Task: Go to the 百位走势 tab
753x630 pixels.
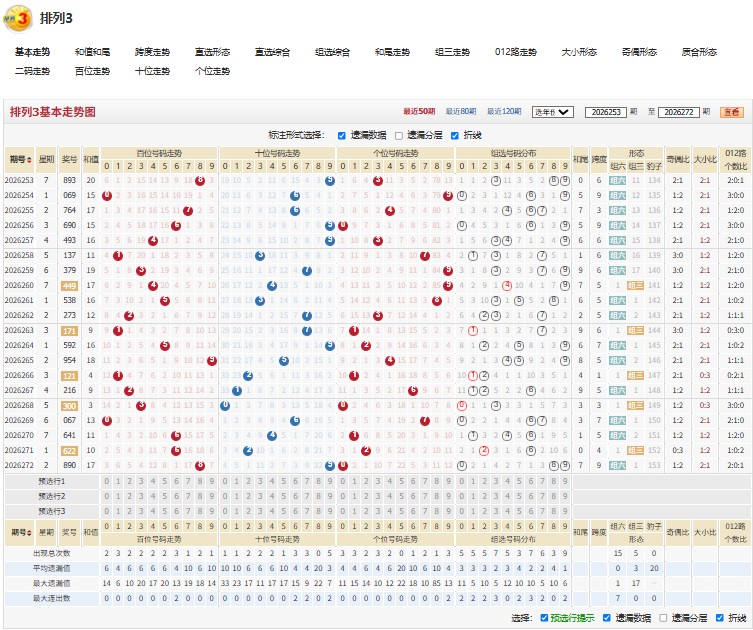Action: pos(92,71)
